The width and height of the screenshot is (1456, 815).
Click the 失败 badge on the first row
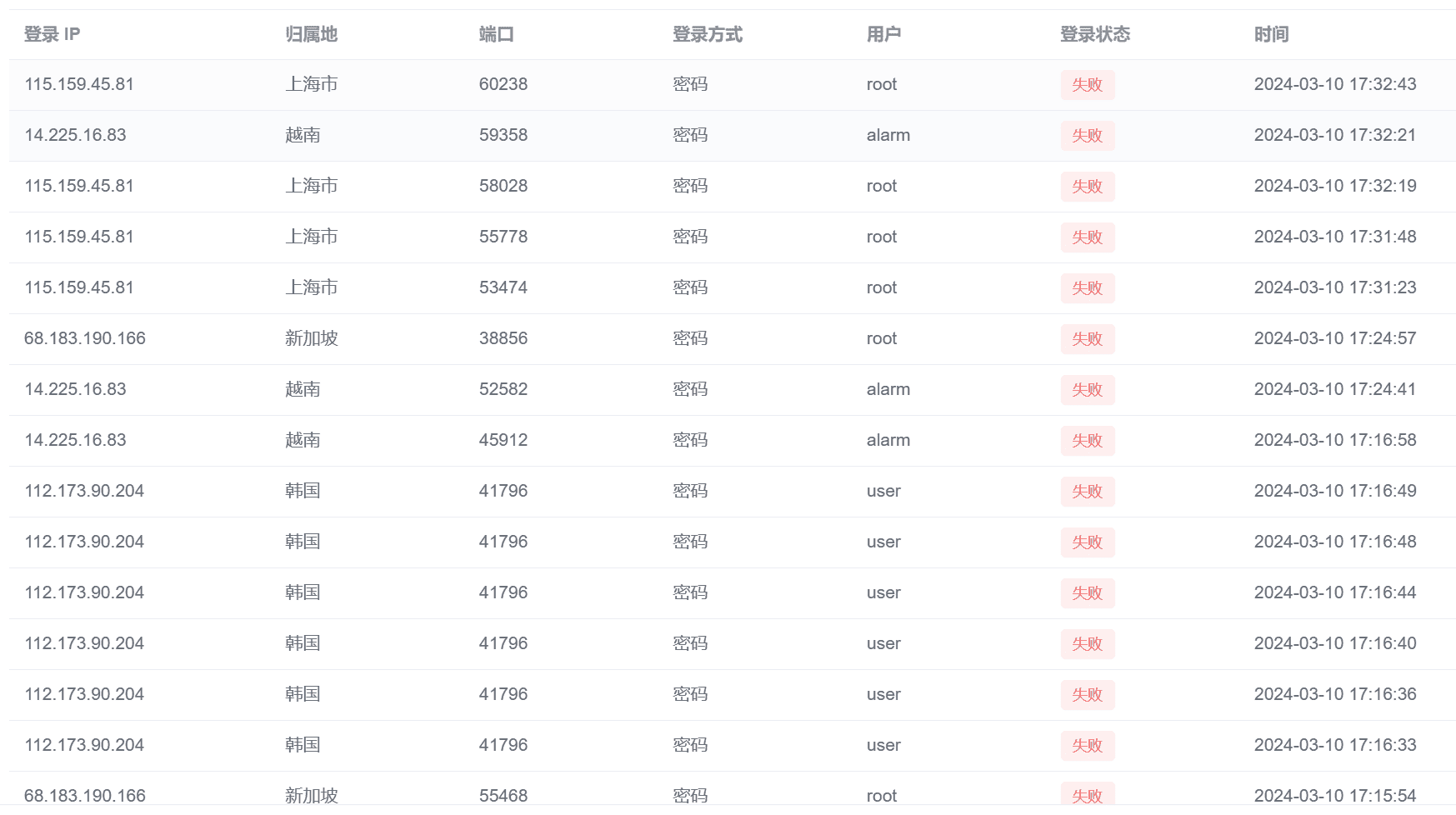click(1088, 84)
